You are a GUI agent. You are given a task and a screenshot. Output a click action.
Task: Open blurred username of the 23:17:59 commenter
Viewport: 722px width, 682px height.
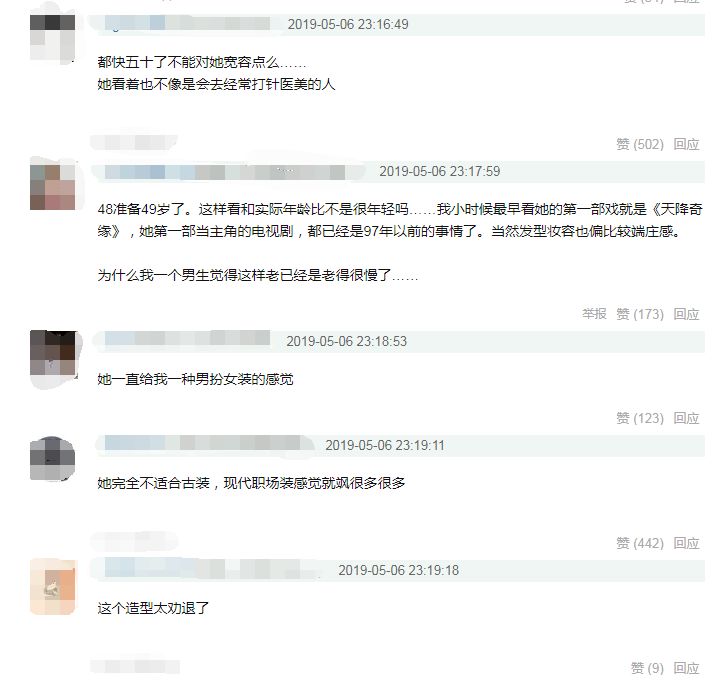(225, 172)
